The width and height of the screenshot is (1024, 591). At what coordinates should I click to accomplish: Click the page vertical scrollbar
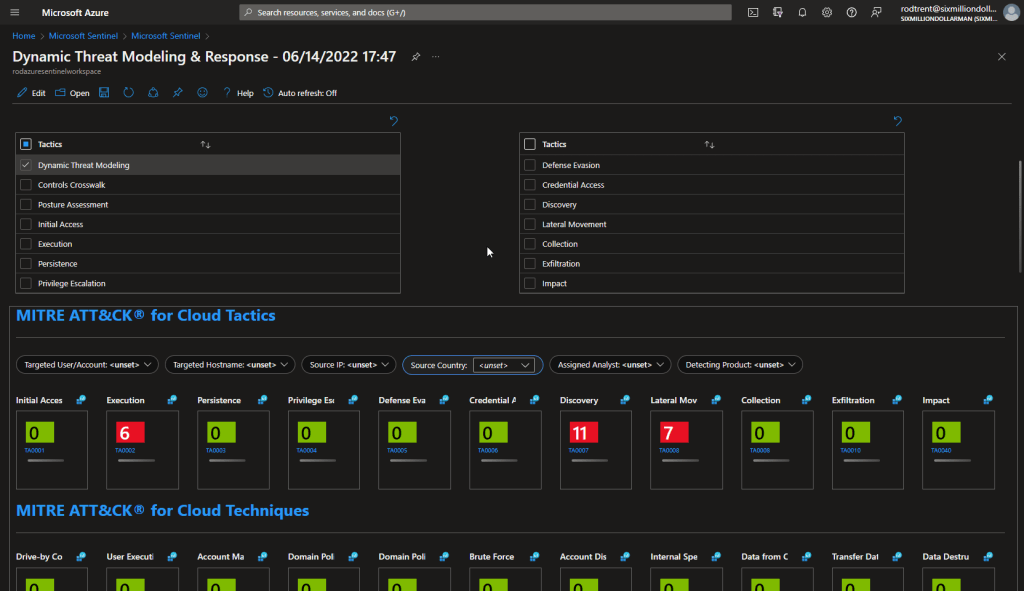(x=1020, y=216)
